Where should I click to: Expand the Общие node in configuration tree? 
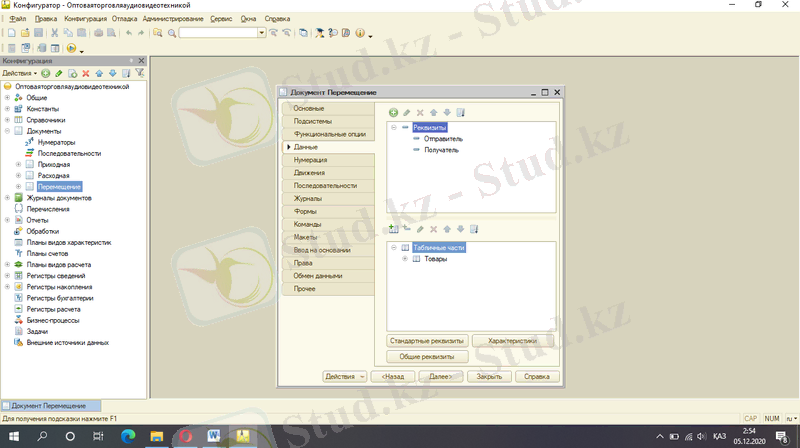pyautogui.click(x=7, y=98)
